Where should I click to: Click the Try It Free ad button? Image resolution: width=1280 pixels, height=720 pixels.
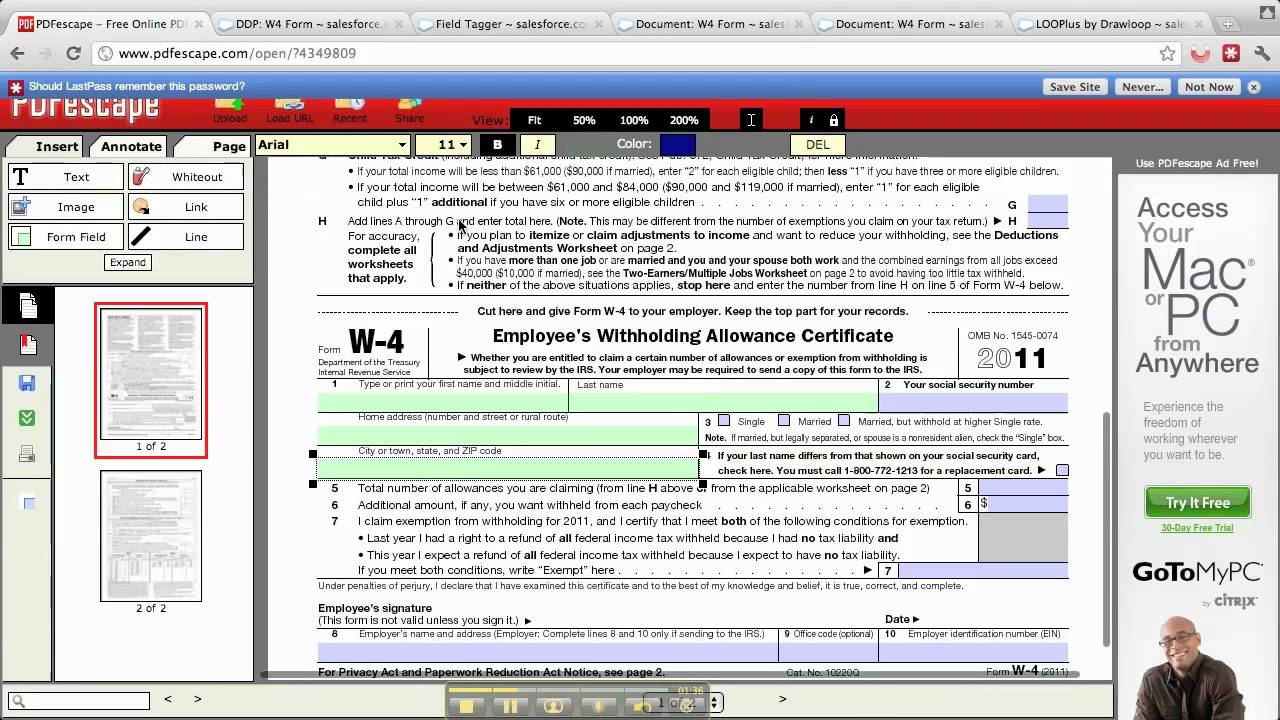(x=1197, y=503)
